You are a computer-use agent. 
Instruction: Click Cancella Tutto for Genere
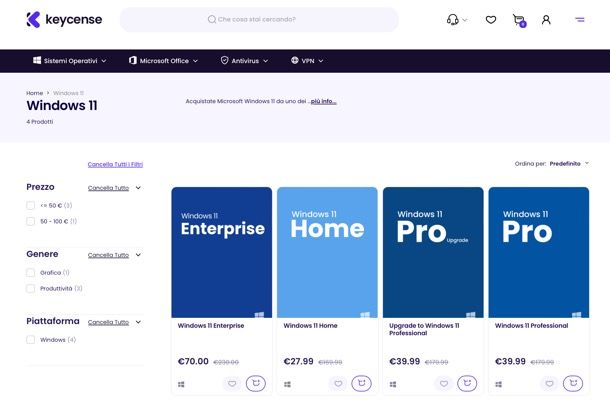pos(108,255)
